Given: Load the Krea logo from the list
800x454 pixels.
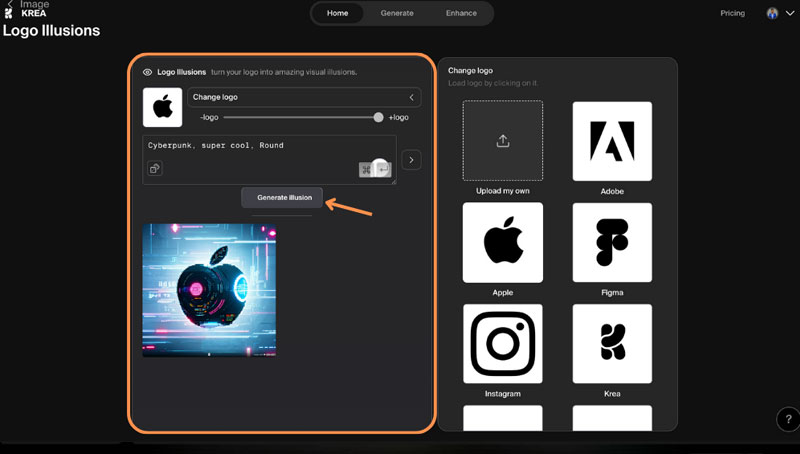Looking at the screenshot, I should pos(611,343).
